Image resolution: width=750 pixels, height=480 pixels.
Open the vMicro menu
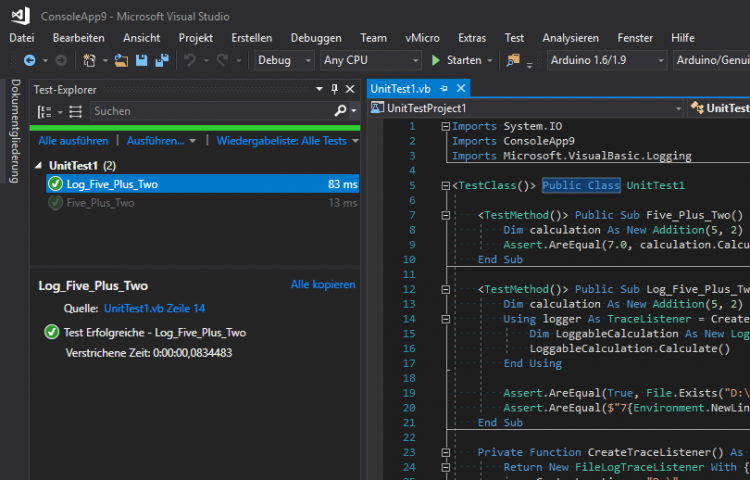click(x=422, y=38)
